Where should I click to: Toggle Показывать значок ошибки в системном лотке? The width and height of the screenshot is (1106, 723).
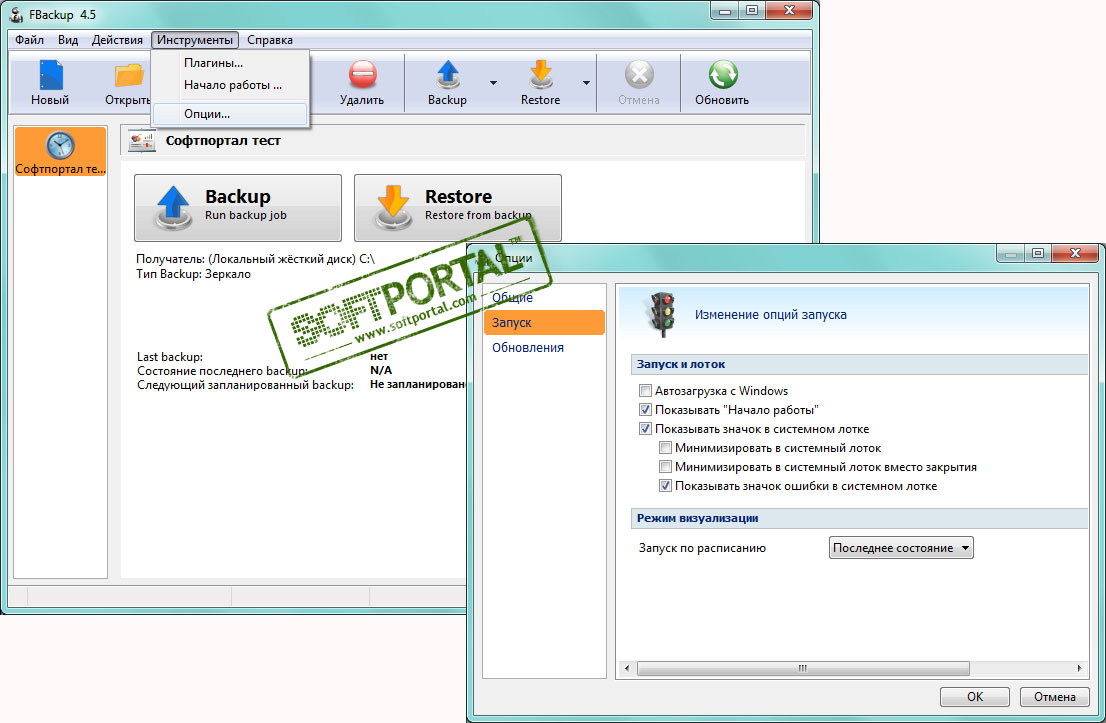(x=664, y=486)
